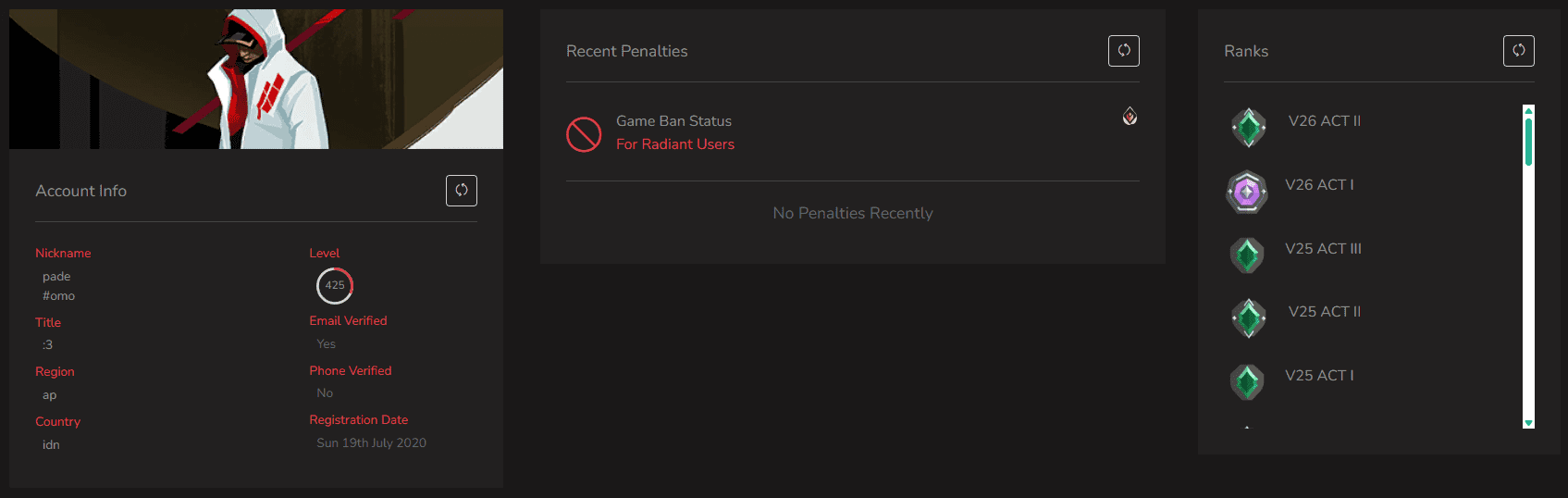Click the 'For Radiant Users' link text
The image size is (1568, 498).
pos(675,144)
